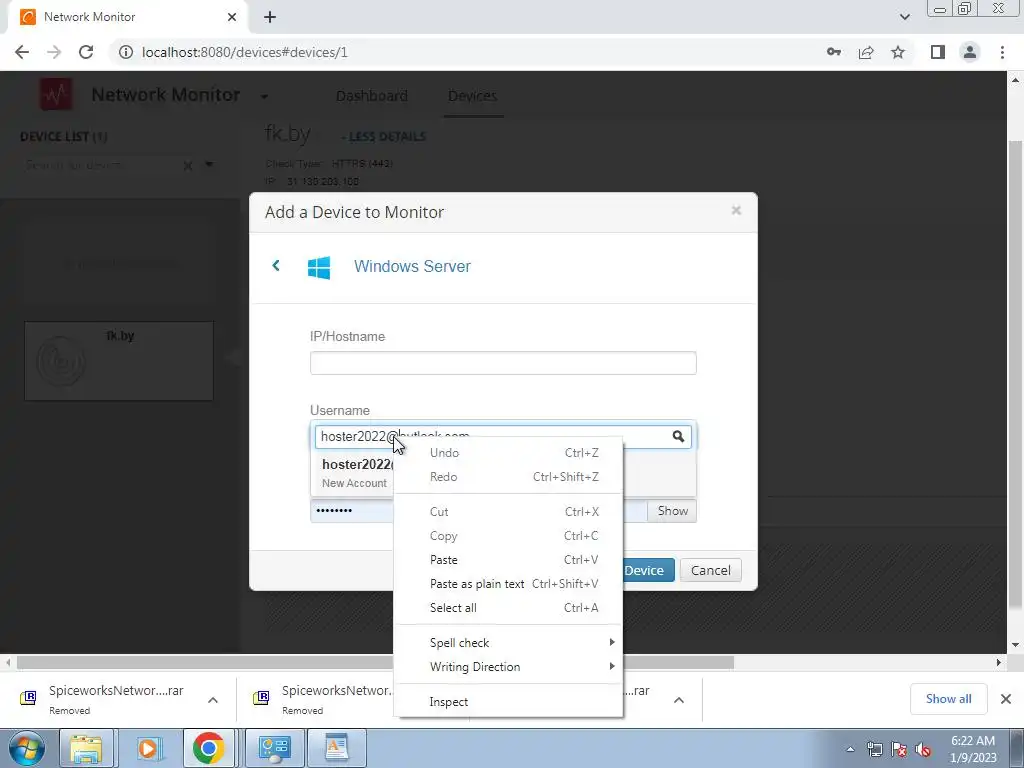Open the control panel taskbar icon
Screen dimensions: 1024x768
274,748
